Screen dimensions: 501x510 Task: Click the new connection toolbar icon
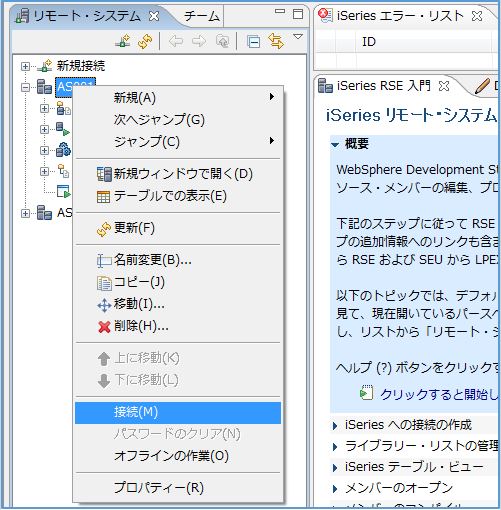coord(123,42)
